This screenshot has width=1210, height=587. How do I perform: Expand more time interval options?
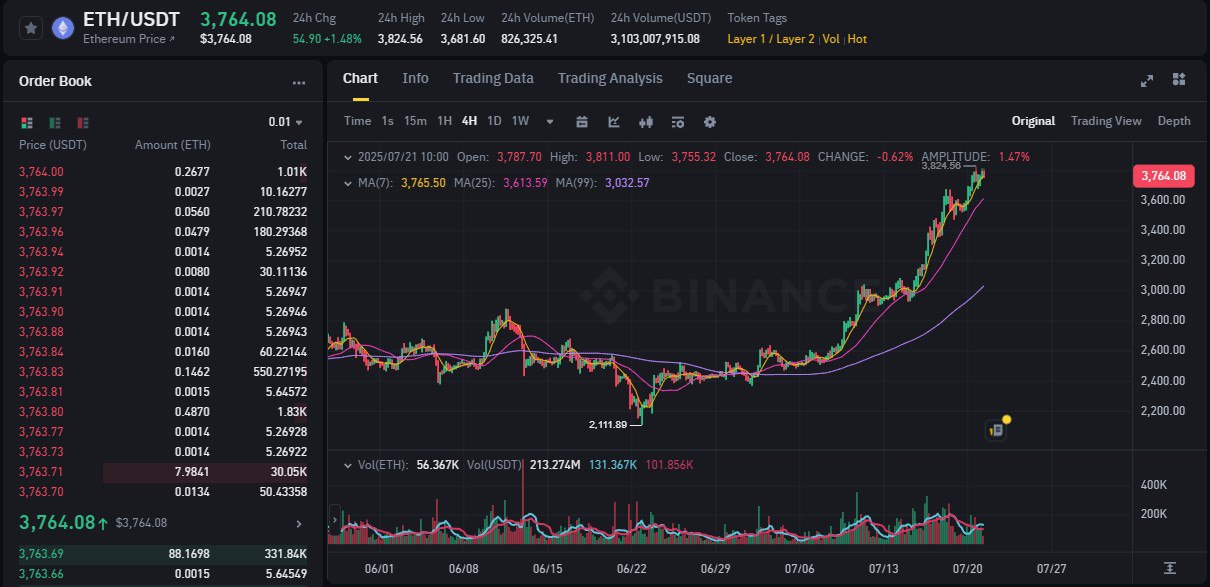coord(550,122)
